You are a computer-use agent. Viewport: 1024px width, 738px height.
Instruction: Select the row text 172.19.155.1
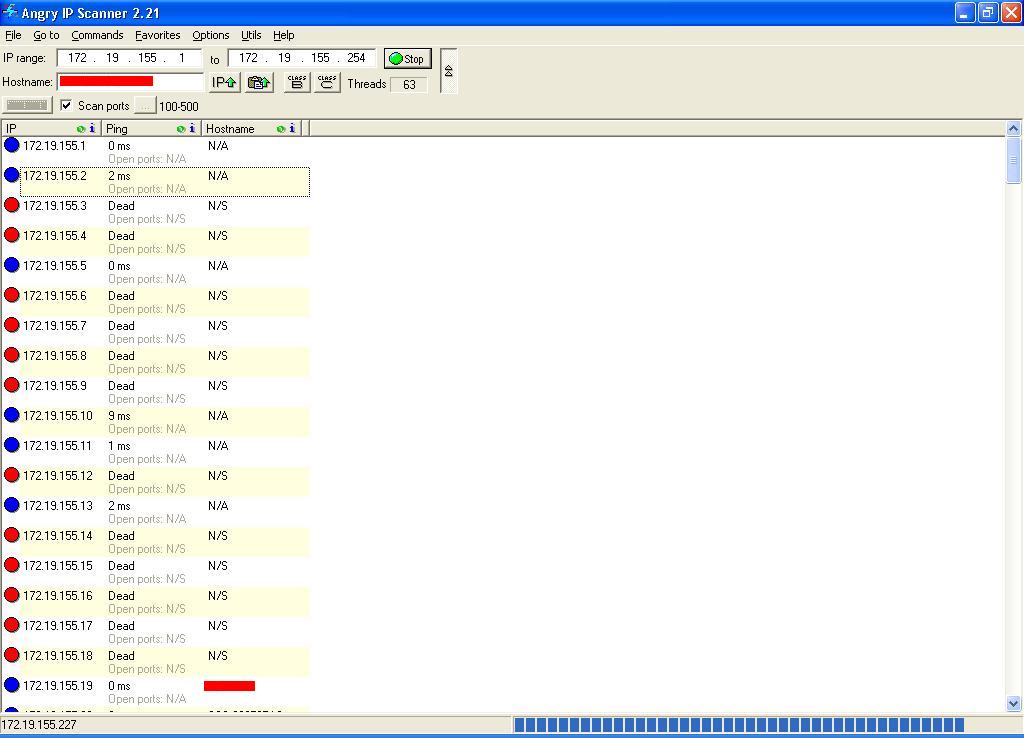click(54, 146)
